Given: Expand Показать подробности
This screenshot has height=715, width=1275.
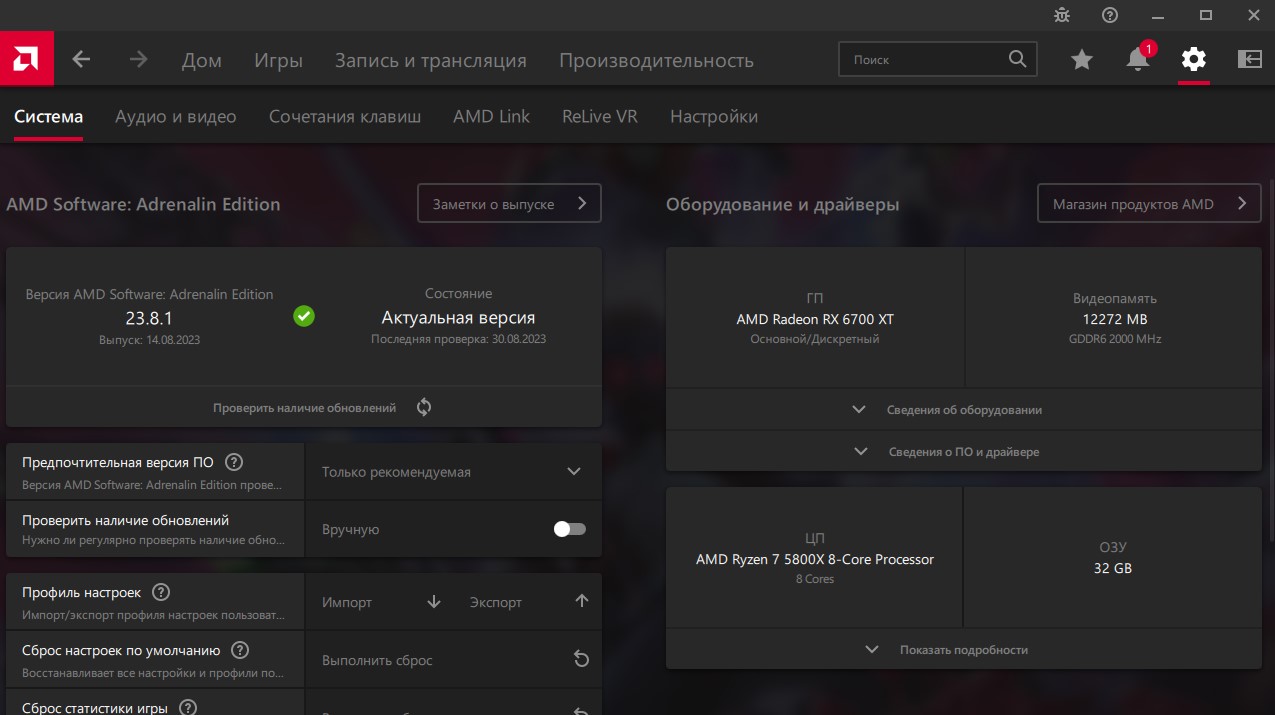Looking at the screenshot, I should 964,649.
